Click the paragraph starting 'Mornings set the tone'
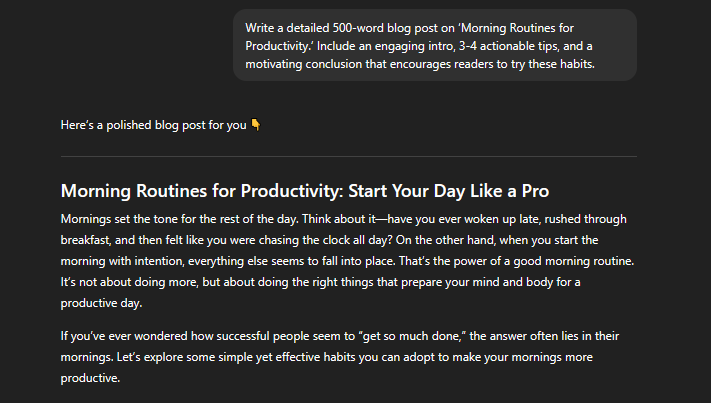711x403 pixels. pyautogui.click(x=347, y=261)
